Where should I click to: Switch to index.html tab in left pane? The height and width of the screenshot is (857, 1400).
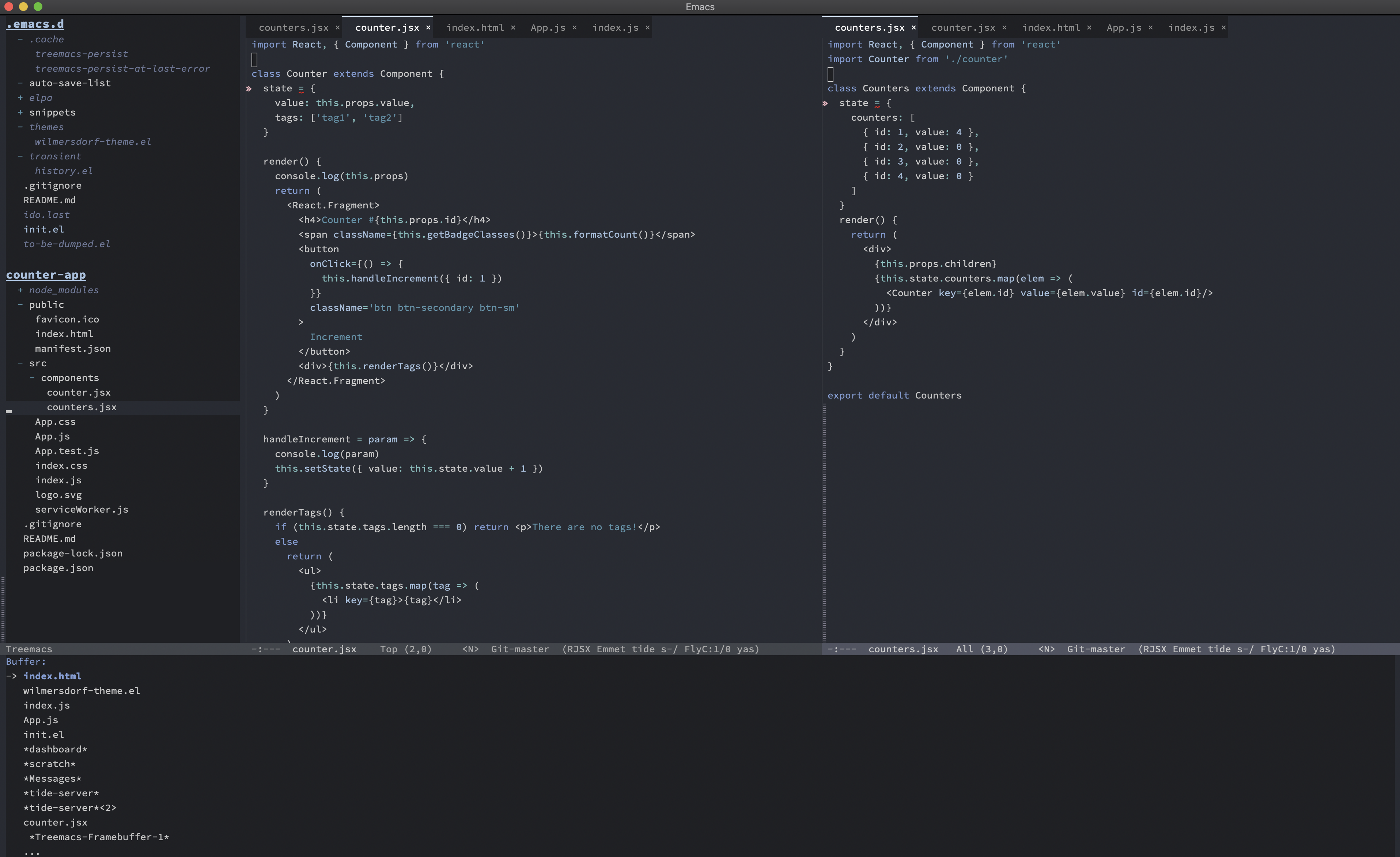click(474, 27)
